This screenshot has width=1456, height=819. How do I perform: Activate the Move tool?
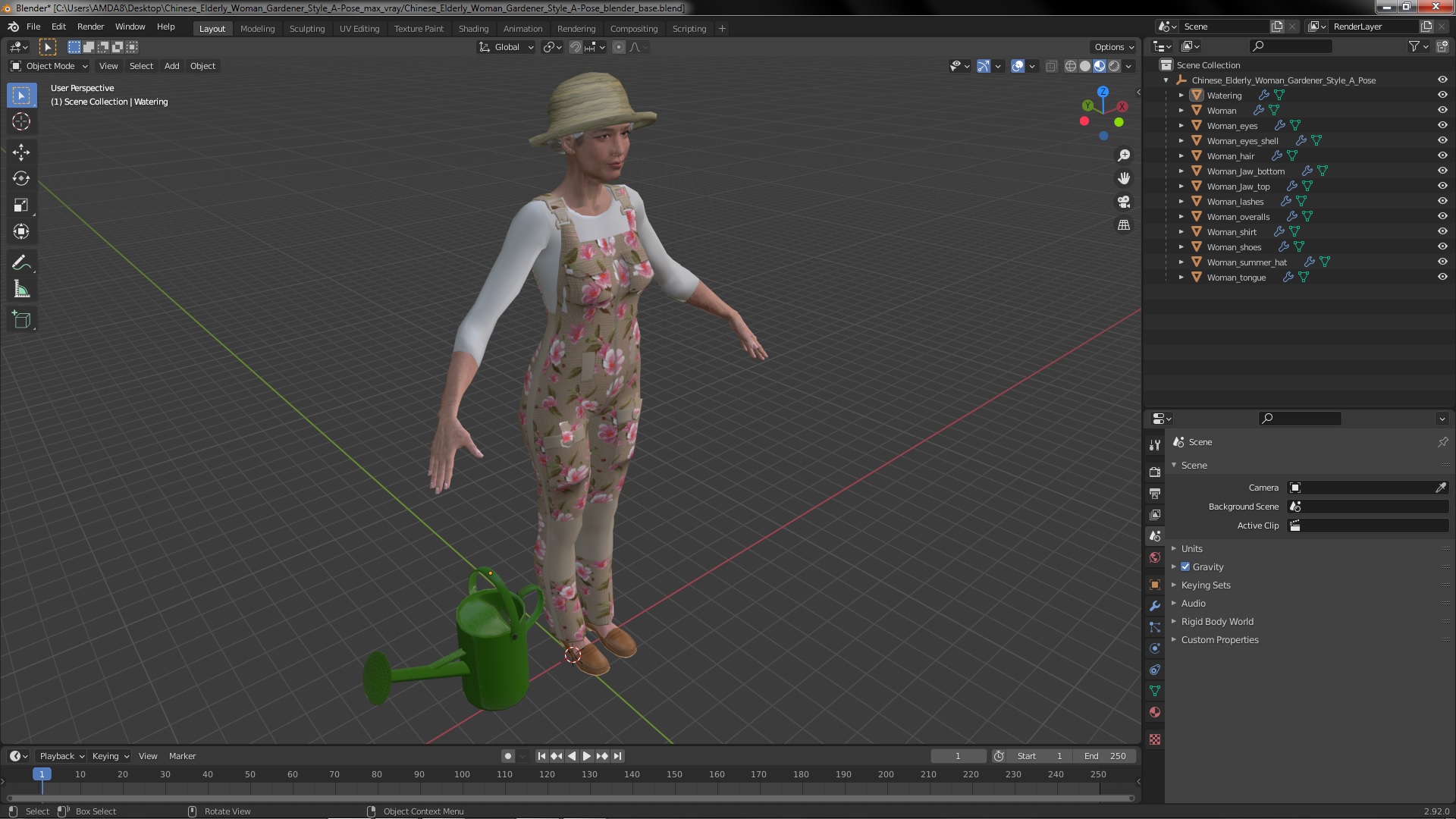[x=21, y=152]
